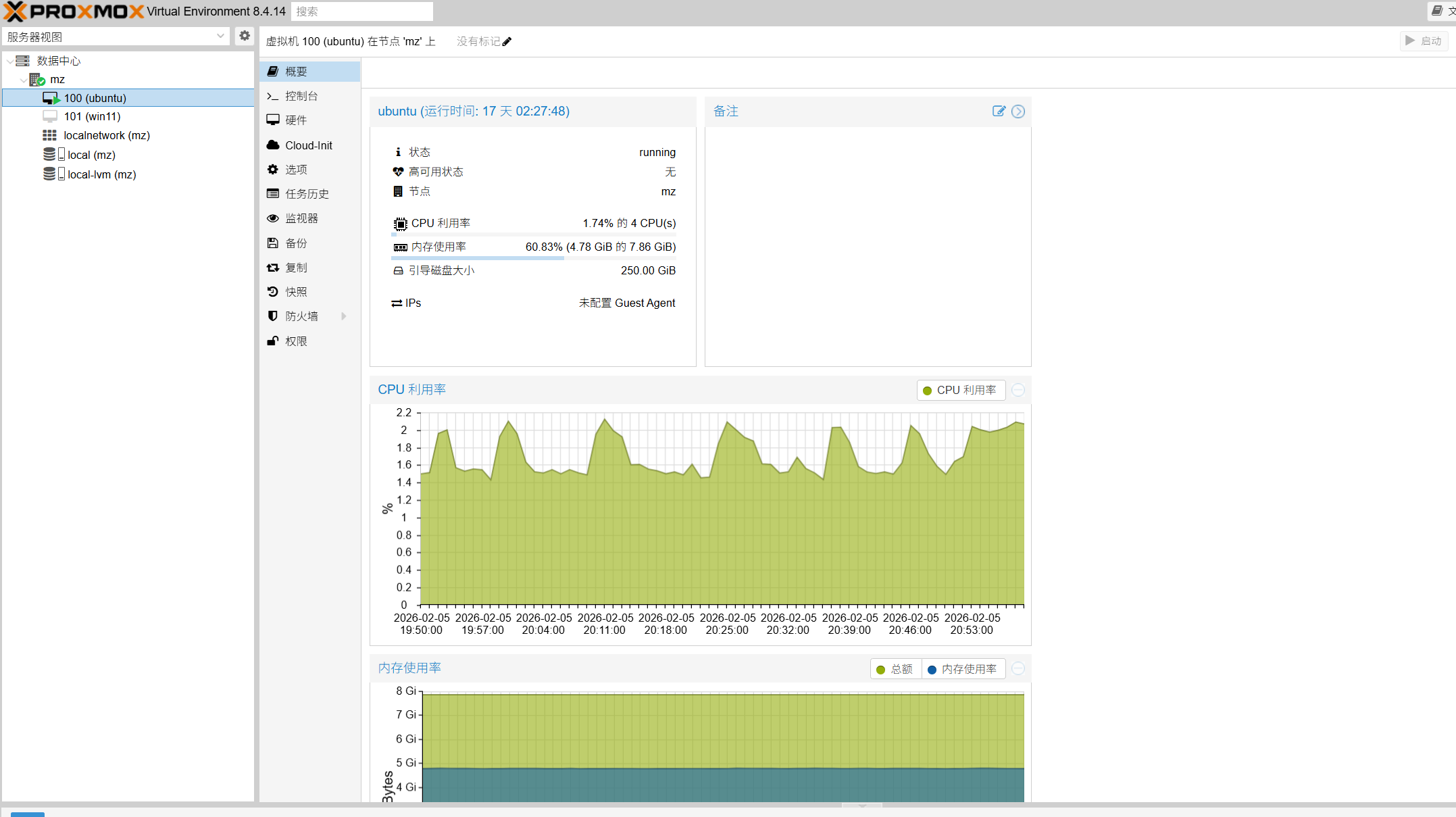The image size is (1456, 817).
Task: Toggle the 内存使用率 legend series
Action: [x=963, y=669]
